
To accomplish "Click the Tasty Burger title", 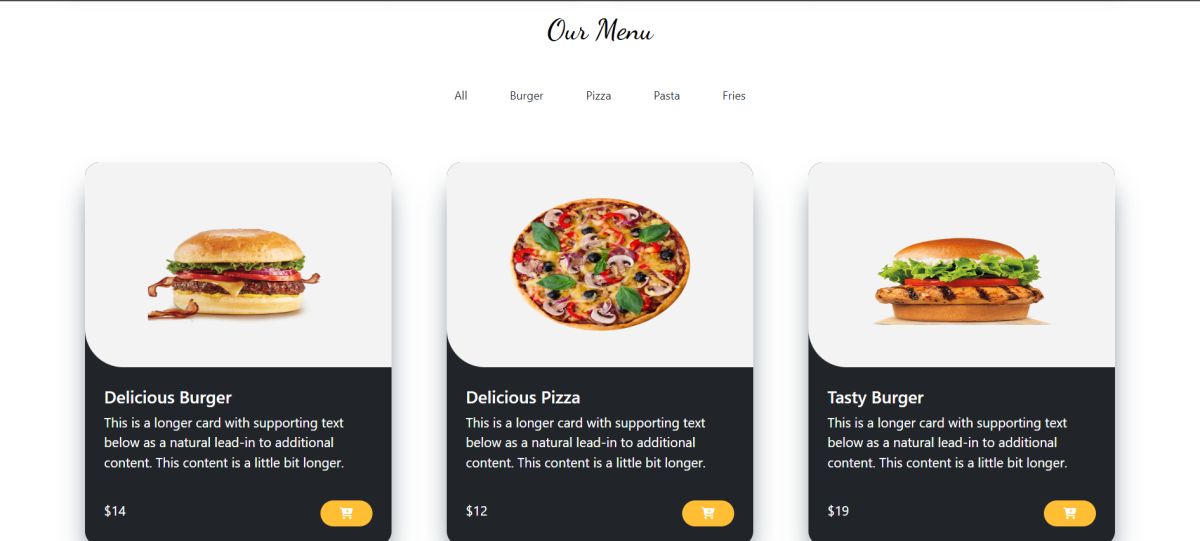I will (876, 397).
